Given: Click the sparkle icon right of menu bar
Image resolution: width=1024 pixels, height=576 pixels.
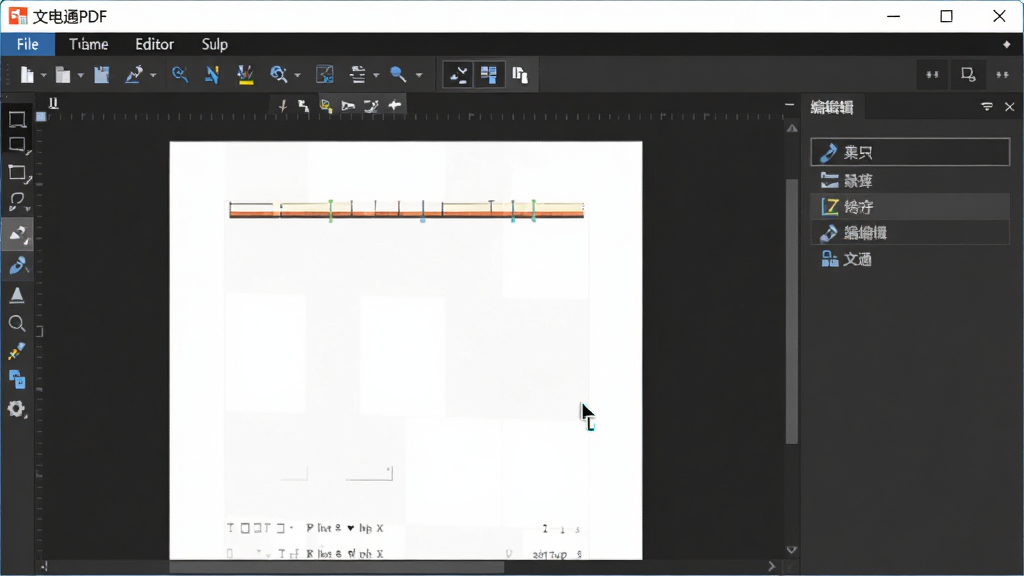Looking at the screenshot, I should coord(1006,44).
